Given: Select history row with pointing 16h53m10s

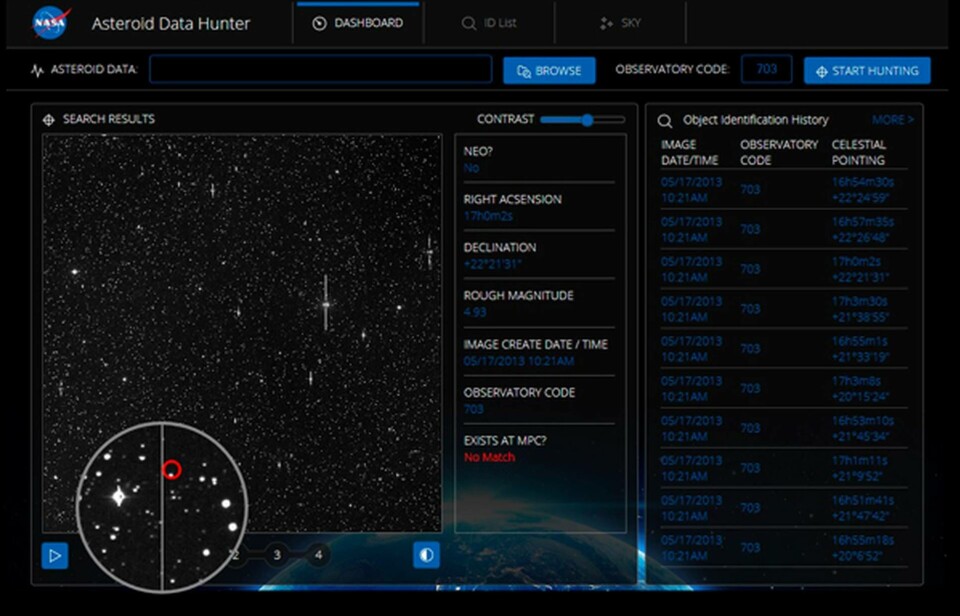Looking at the screenshot, I should tap(784, 429).
